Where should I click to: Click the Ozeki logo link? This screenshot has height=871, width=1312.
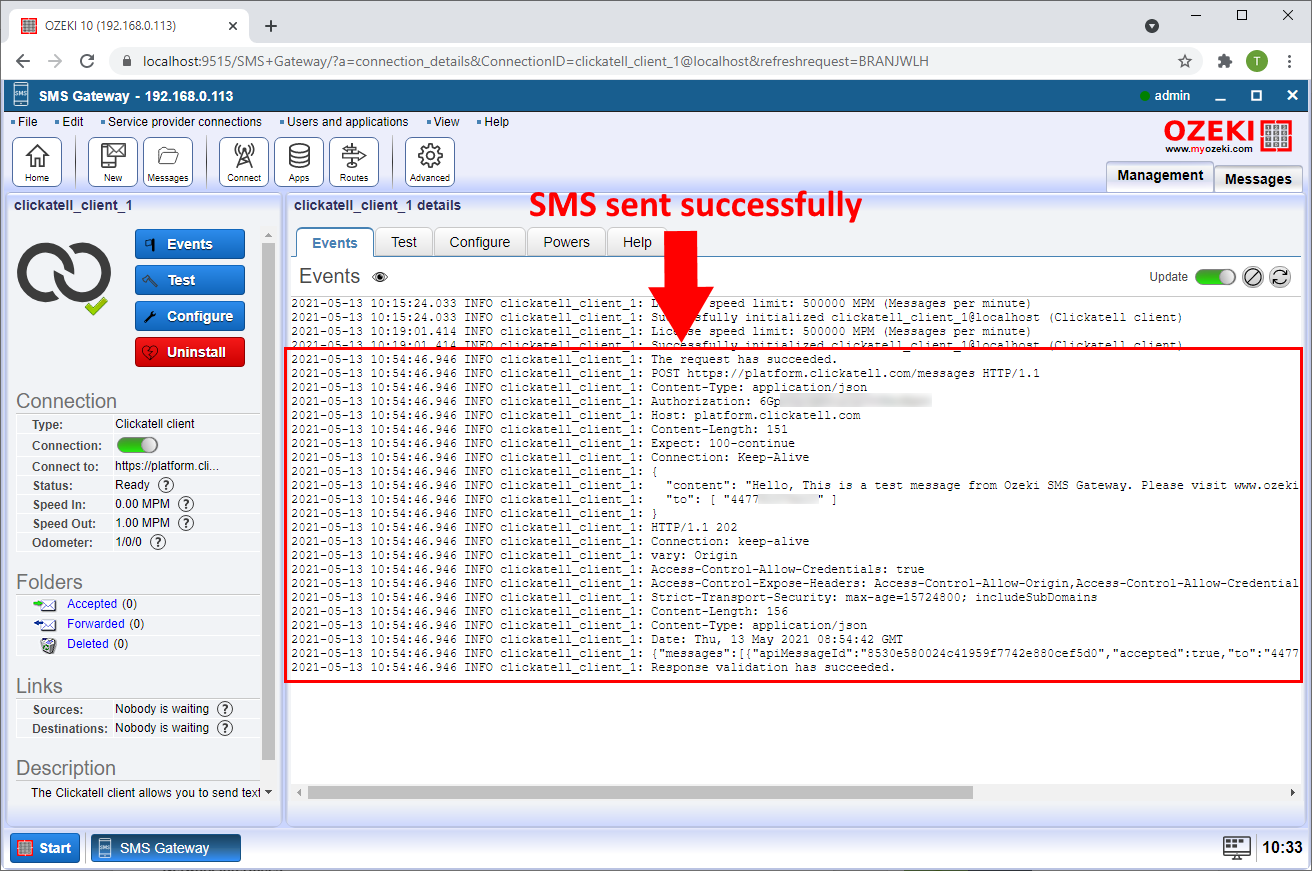pos(1228,135)
